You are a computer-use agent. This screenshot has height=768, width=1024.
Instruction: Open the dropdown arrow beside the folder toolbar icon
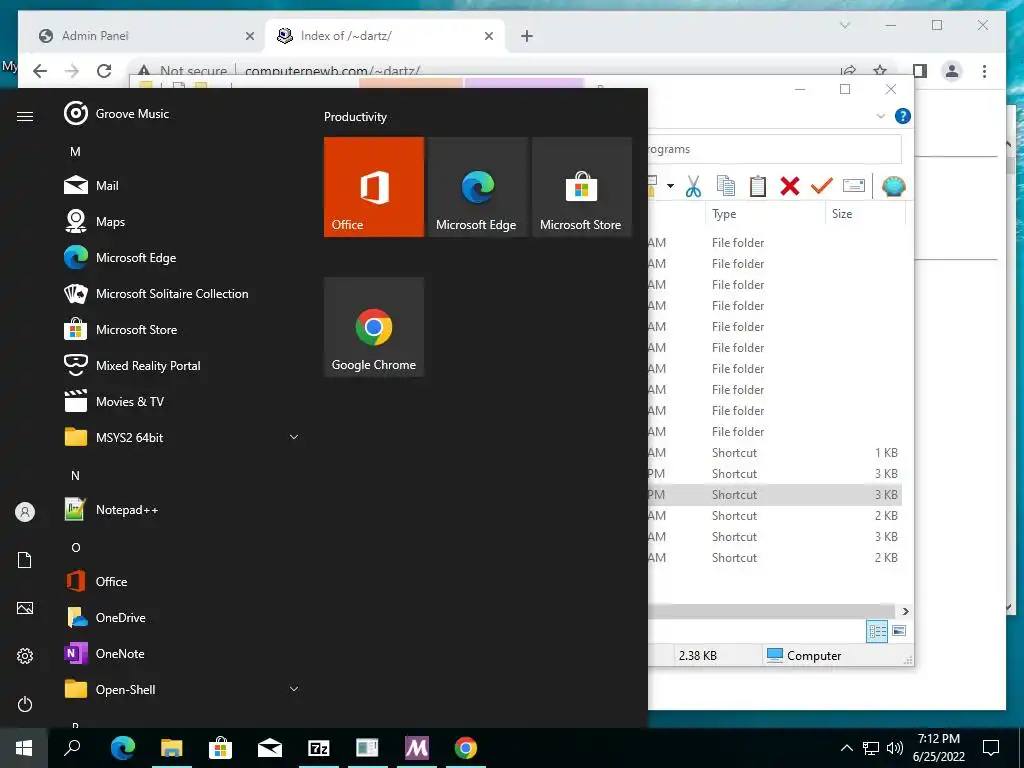pos(670,187)
